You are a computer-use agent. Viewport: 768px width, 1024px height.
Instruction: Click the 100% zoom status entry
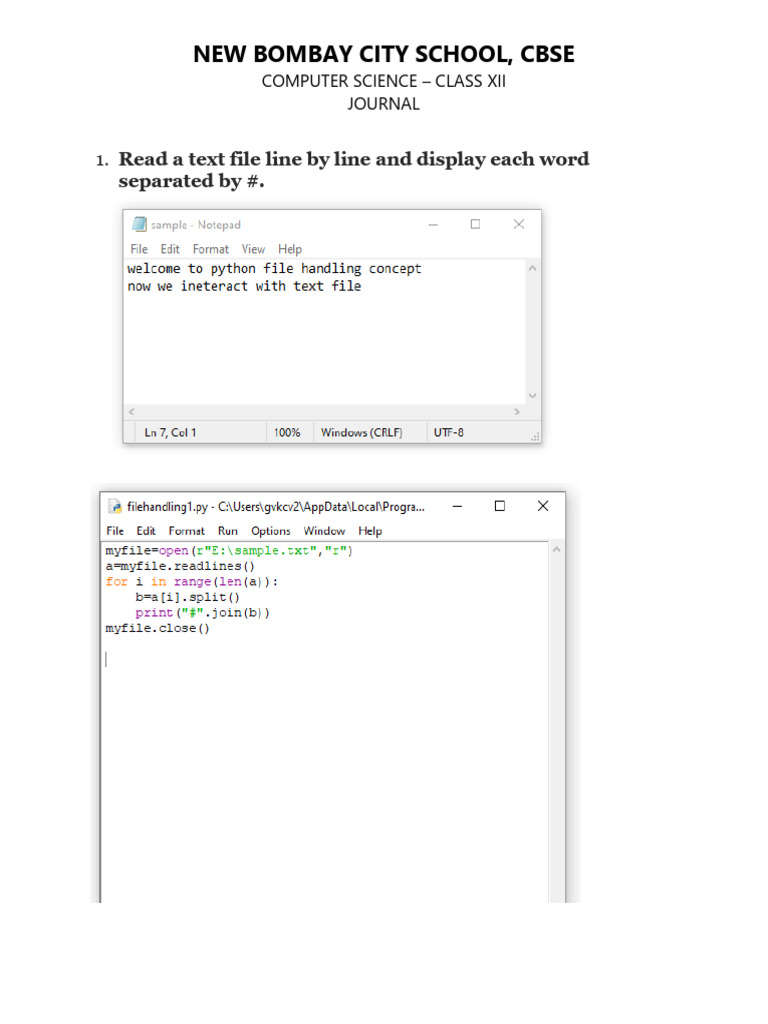[x=287, y=432]
